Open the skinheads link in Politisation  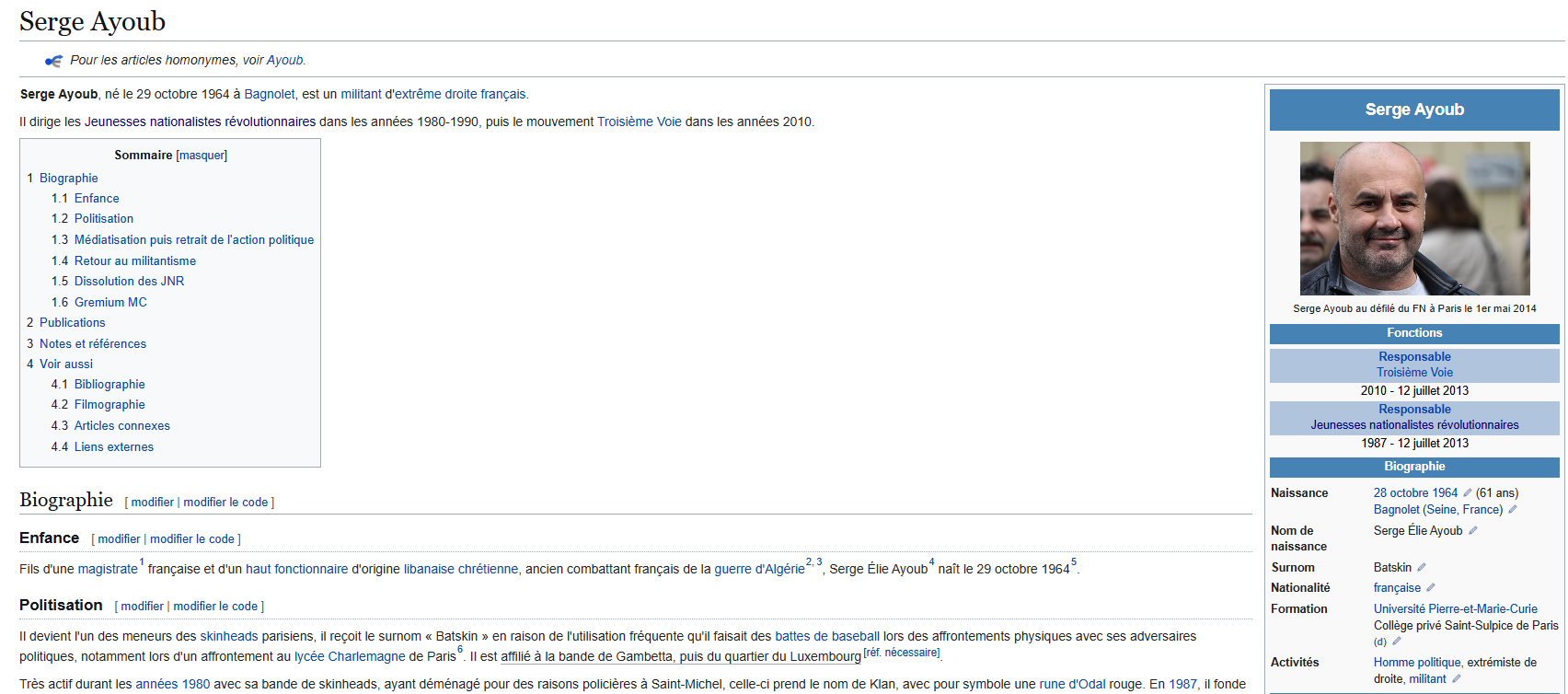229,637
